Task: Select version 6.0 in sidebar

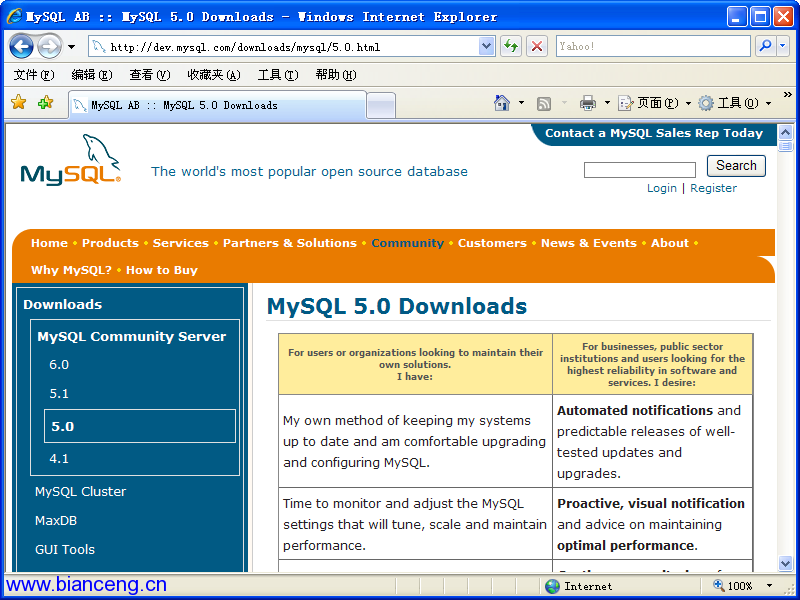Action: (59, 365)
